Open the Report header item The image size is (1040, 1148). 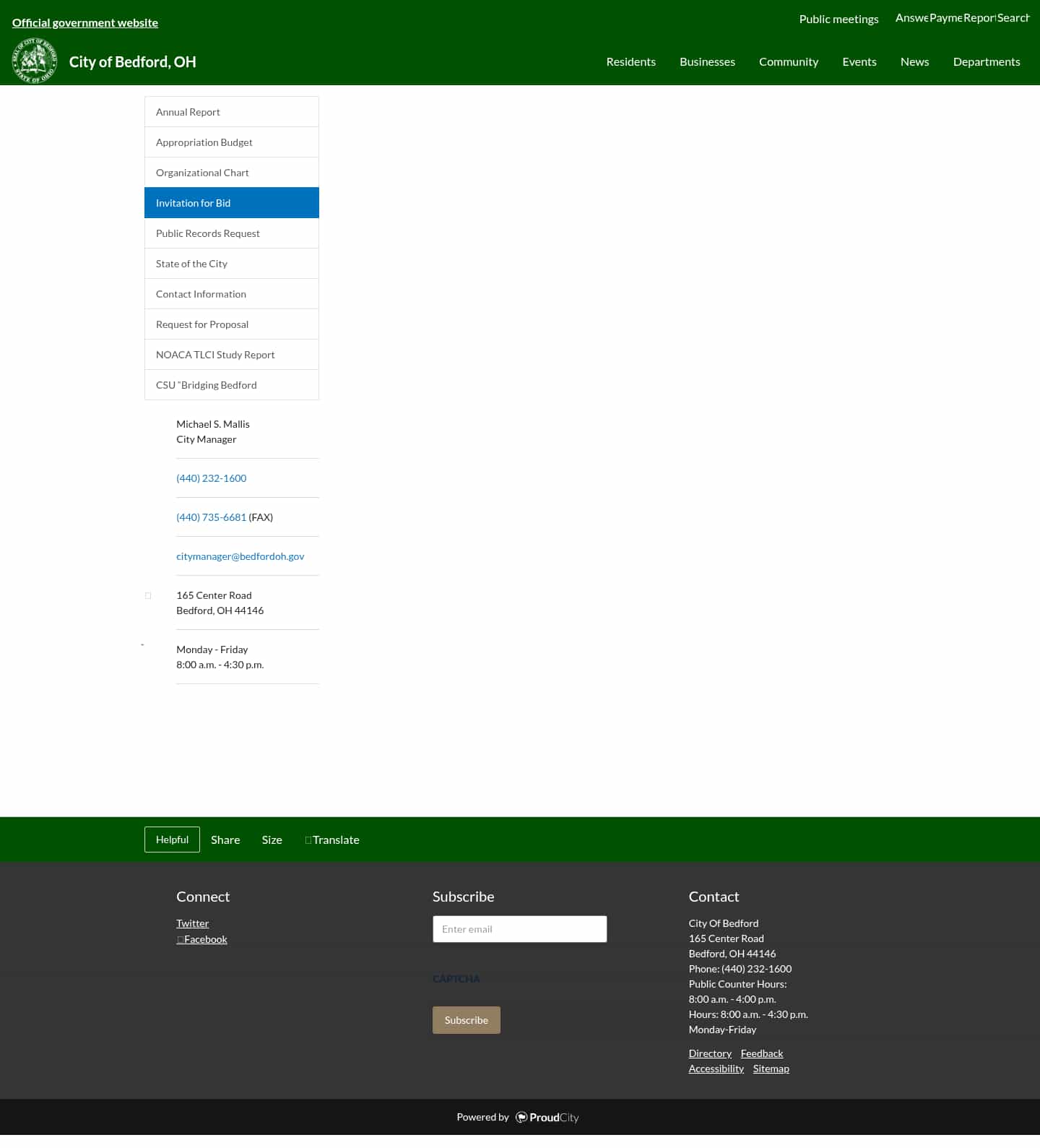[979, 17]
